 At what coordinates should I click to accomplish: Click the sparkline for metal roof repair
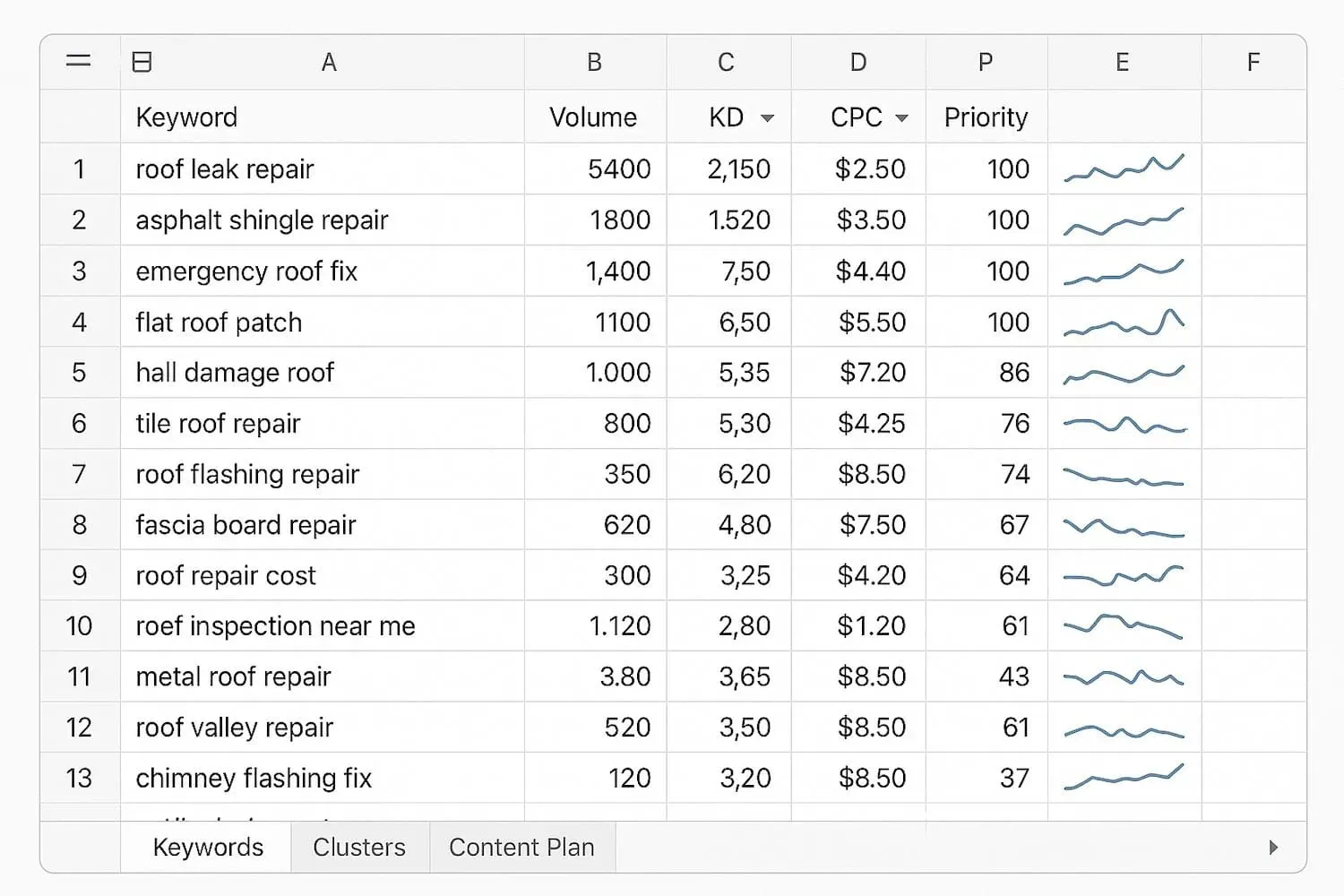pyautogui.click(x=1123, y=676)
